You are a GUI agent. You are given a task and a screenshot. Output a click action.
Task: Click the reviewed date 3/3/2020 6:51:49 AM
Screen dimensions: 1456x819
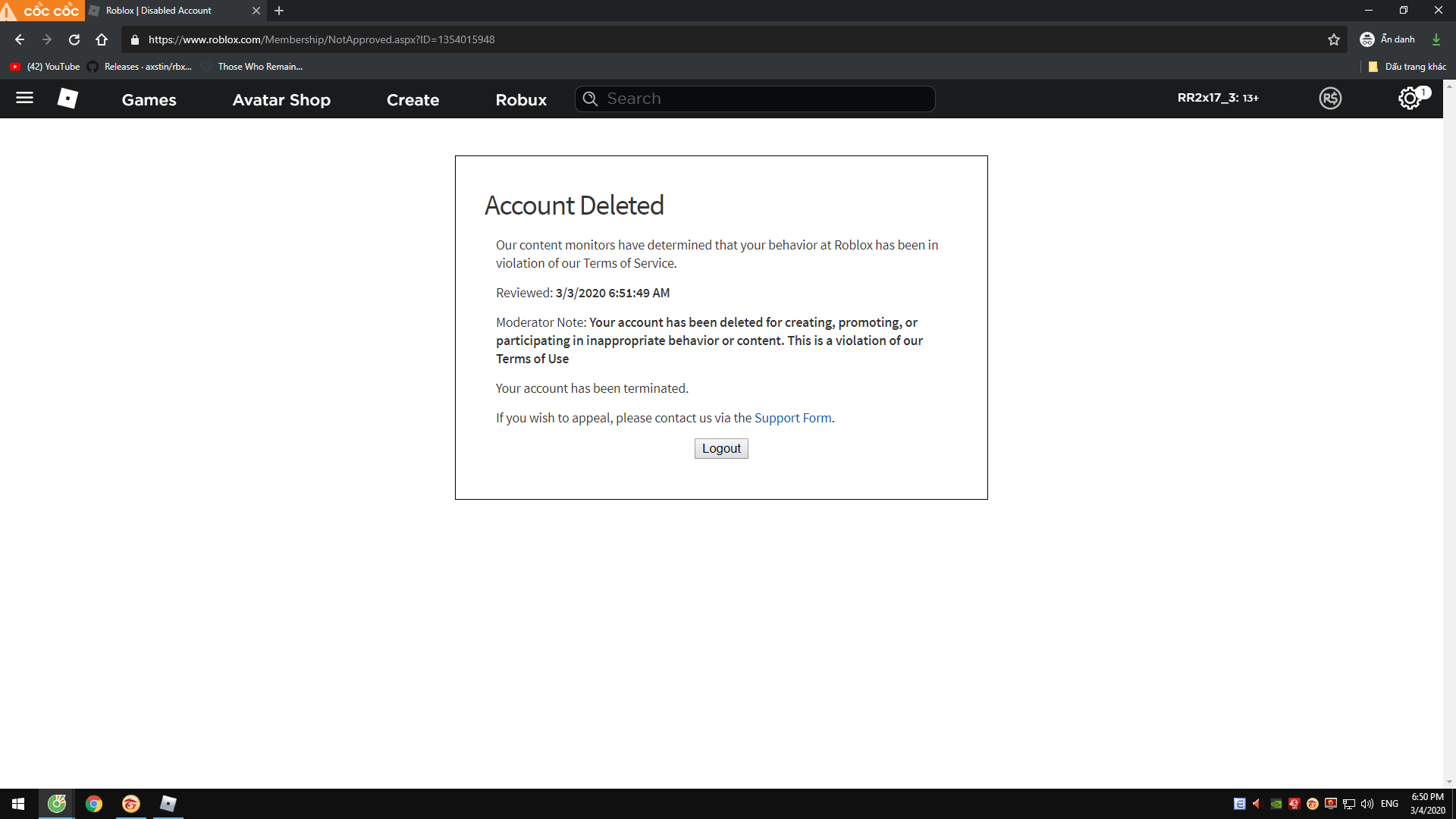tap(613, 293)
